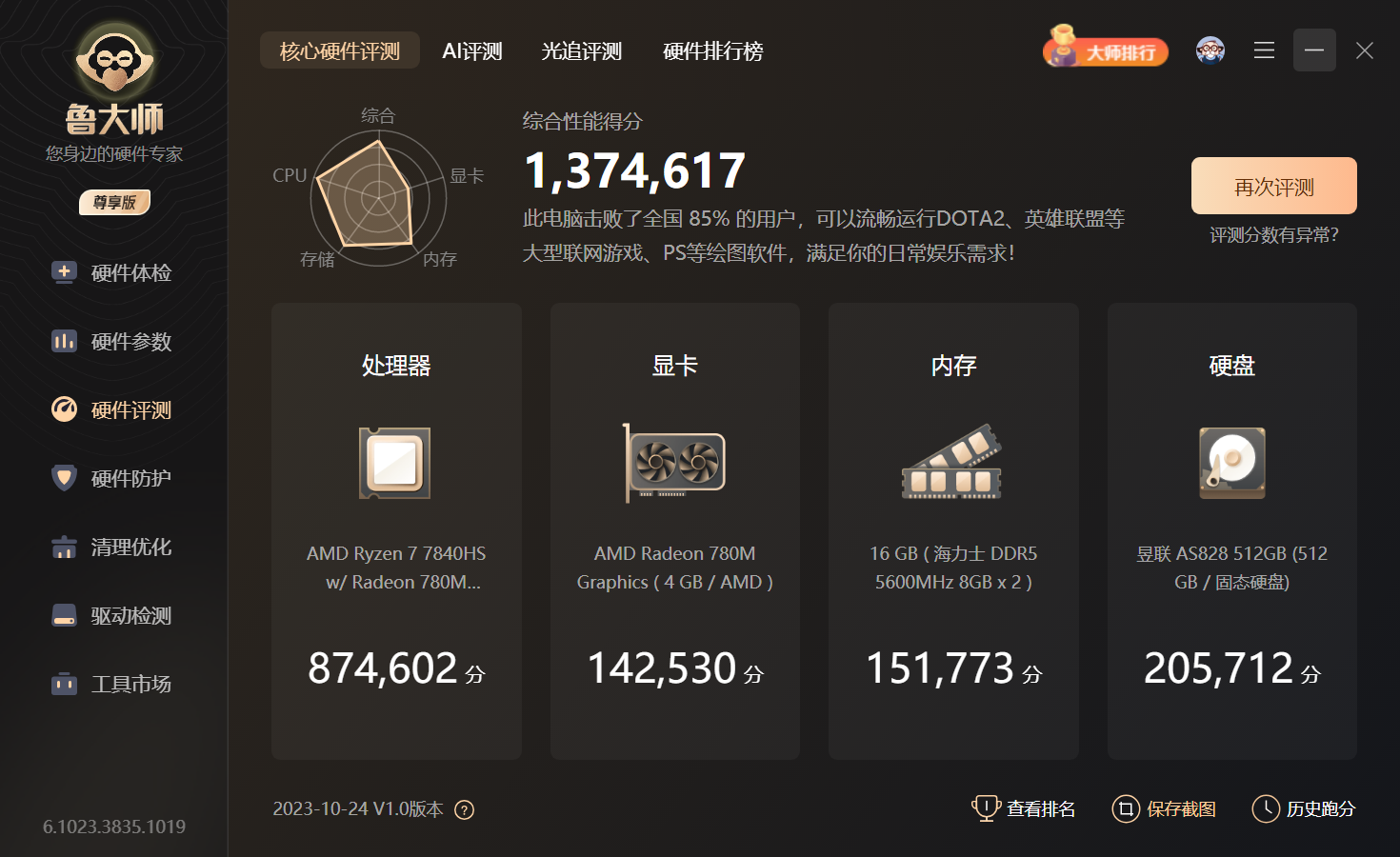The height and width of the screenshot is (857, 1400).
Task: Click the screenshot save icon
Action: (x=1126, y=809)
